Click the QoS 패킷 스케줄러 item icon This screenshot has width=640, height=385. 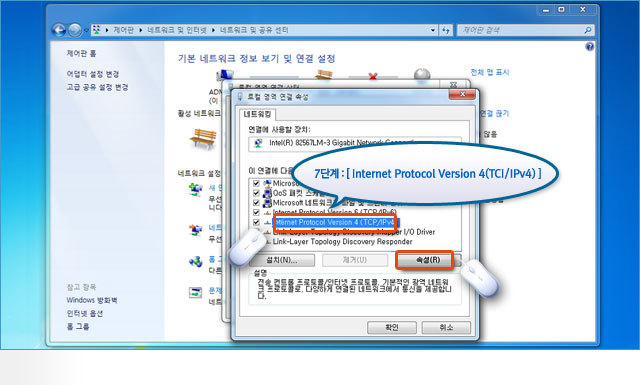click(x=268, y=193)
